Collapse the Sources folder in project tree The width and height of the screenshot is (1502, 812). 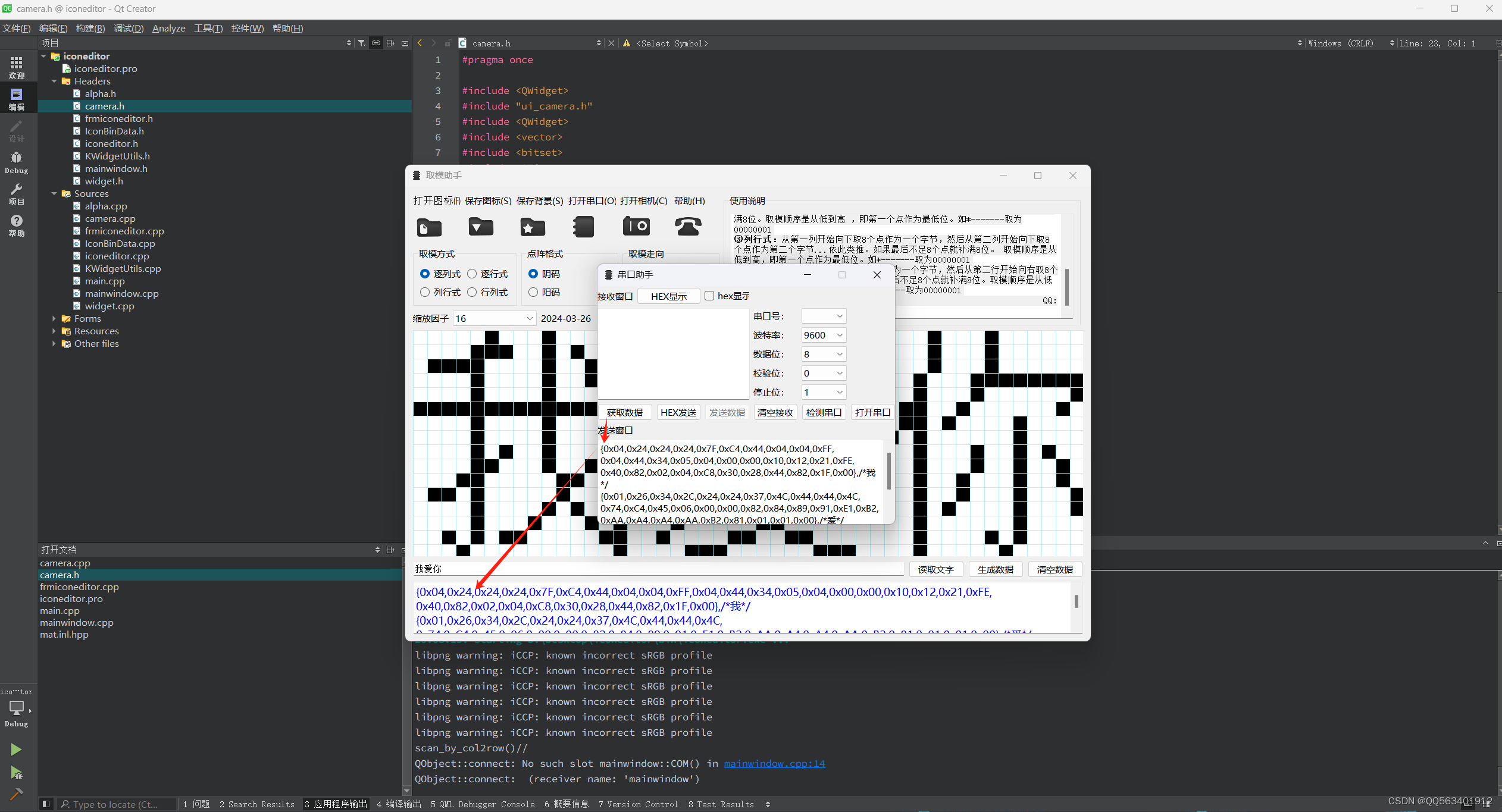point(54,193)
